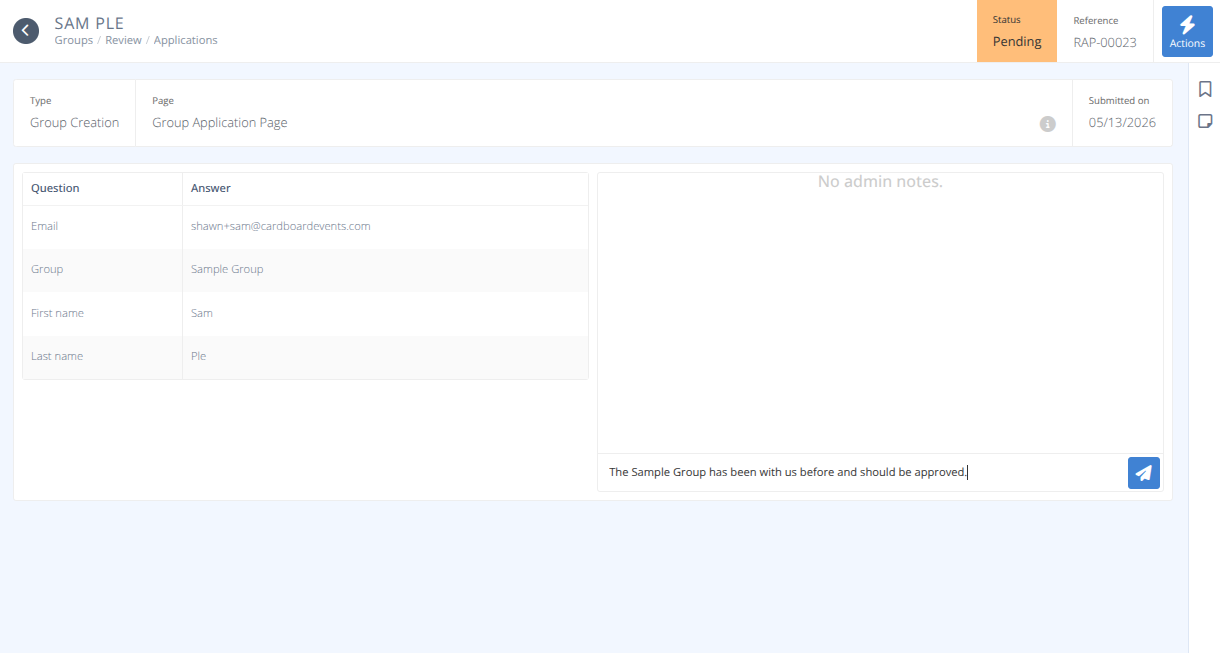Click the SAM PLE page title

coord(89,22)
